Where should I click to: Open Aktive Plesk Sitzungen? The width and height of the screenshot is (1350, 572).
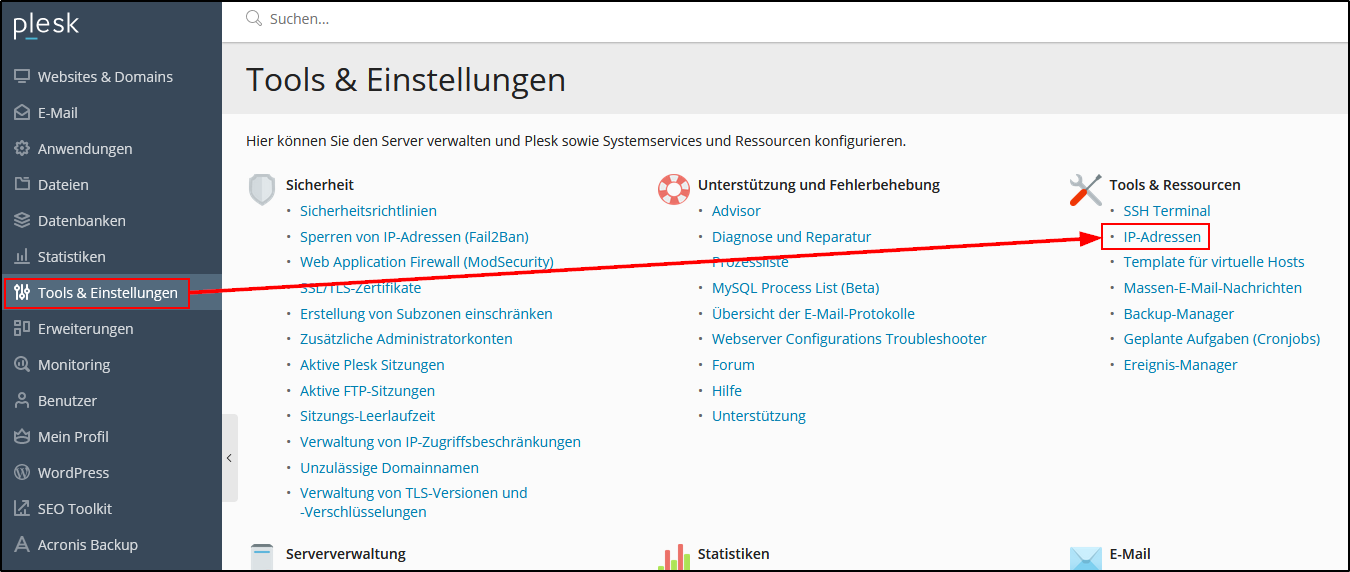372,365
